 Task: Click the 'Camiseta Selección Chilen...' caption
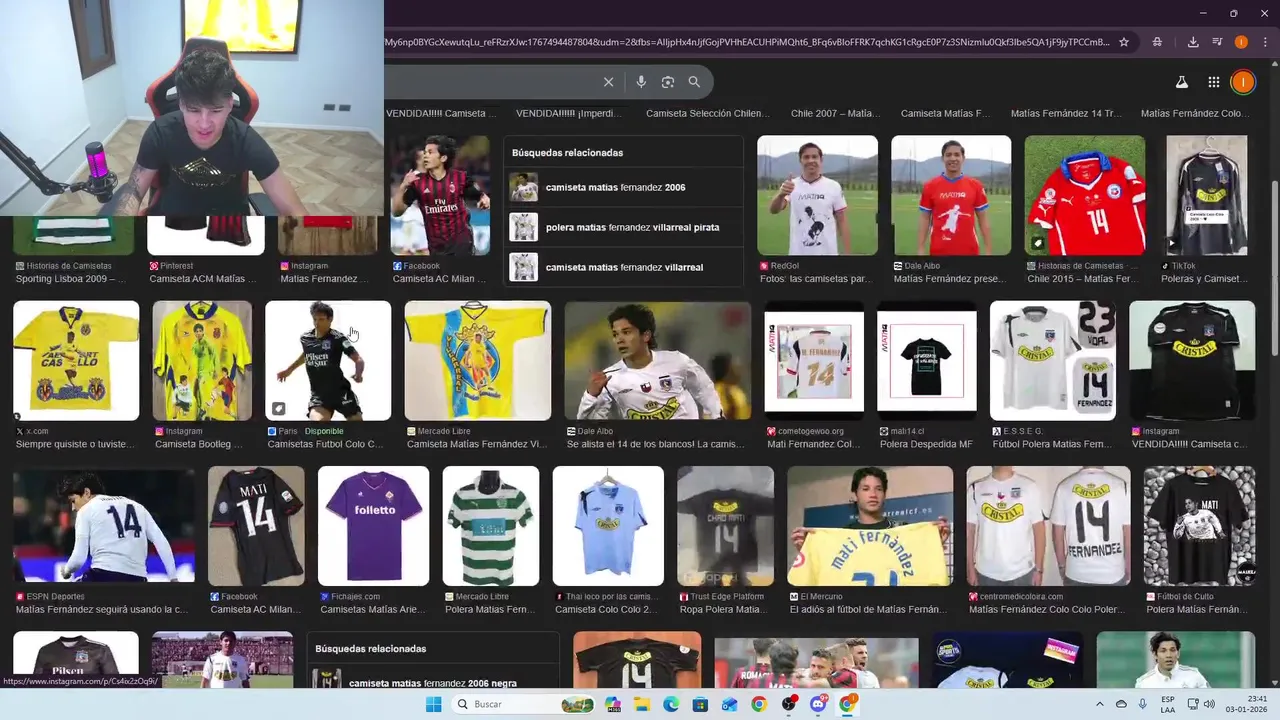click(707, 114)
